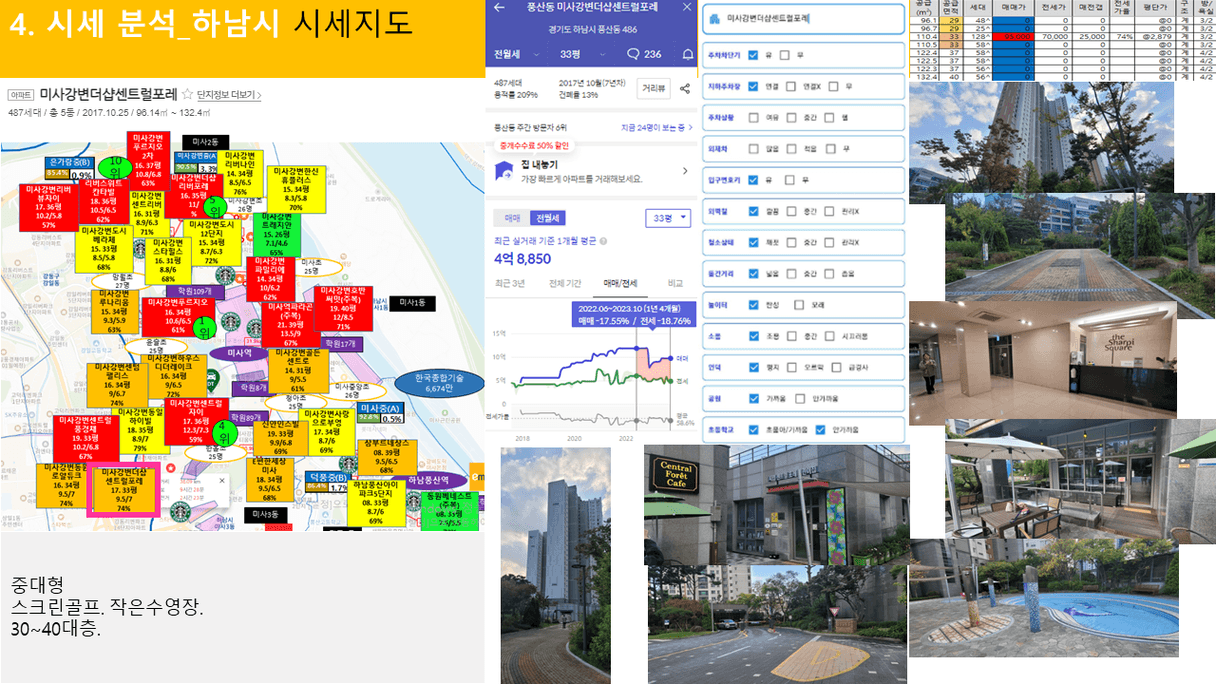Image resolution: width=1216 pixels, height=684 pixels.
Task: Select the highlighted 전월세 toggle above the price
Action: pyautogui.click(x=549, y=217)
